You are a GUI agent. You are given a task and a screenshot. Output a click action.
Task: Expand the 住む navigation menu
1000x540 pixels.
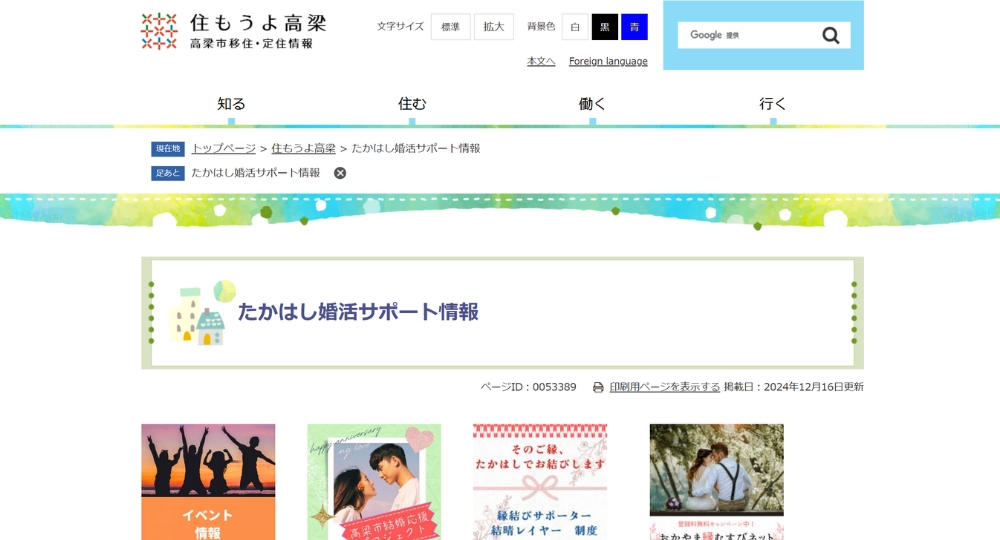(412, 104)
